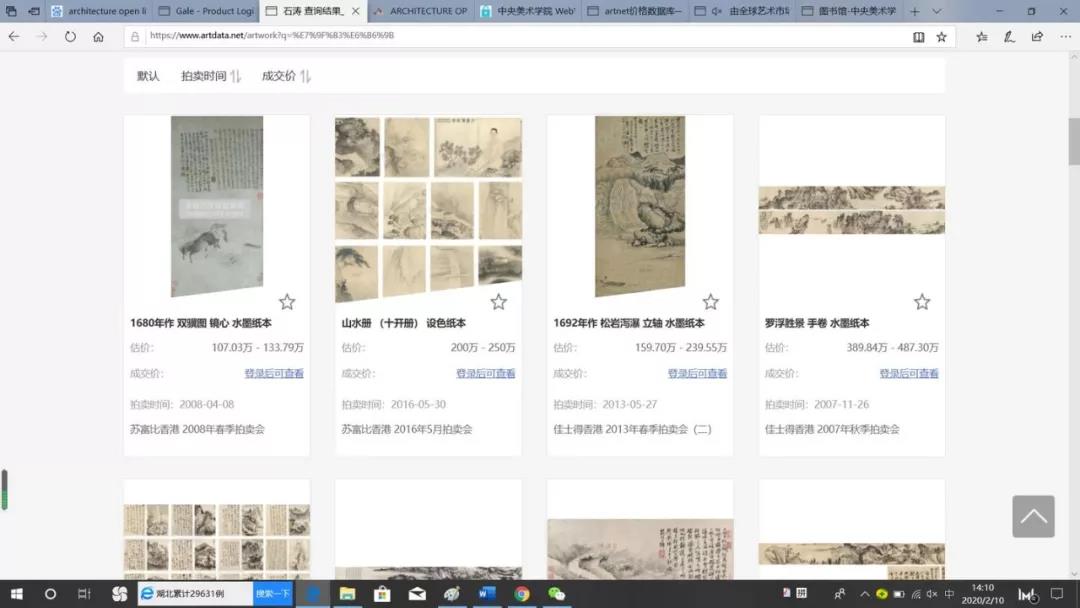
Task: Toggle favorite star on 罗浮胜景 手卷
Action: (x=922, y=302)
